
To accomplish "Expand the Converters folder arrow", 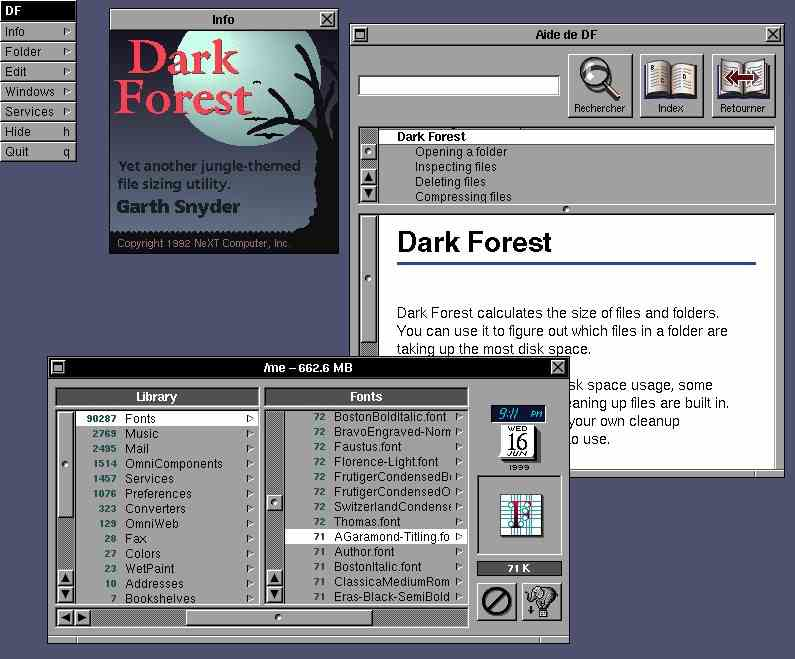I will [x=250, y=508].
